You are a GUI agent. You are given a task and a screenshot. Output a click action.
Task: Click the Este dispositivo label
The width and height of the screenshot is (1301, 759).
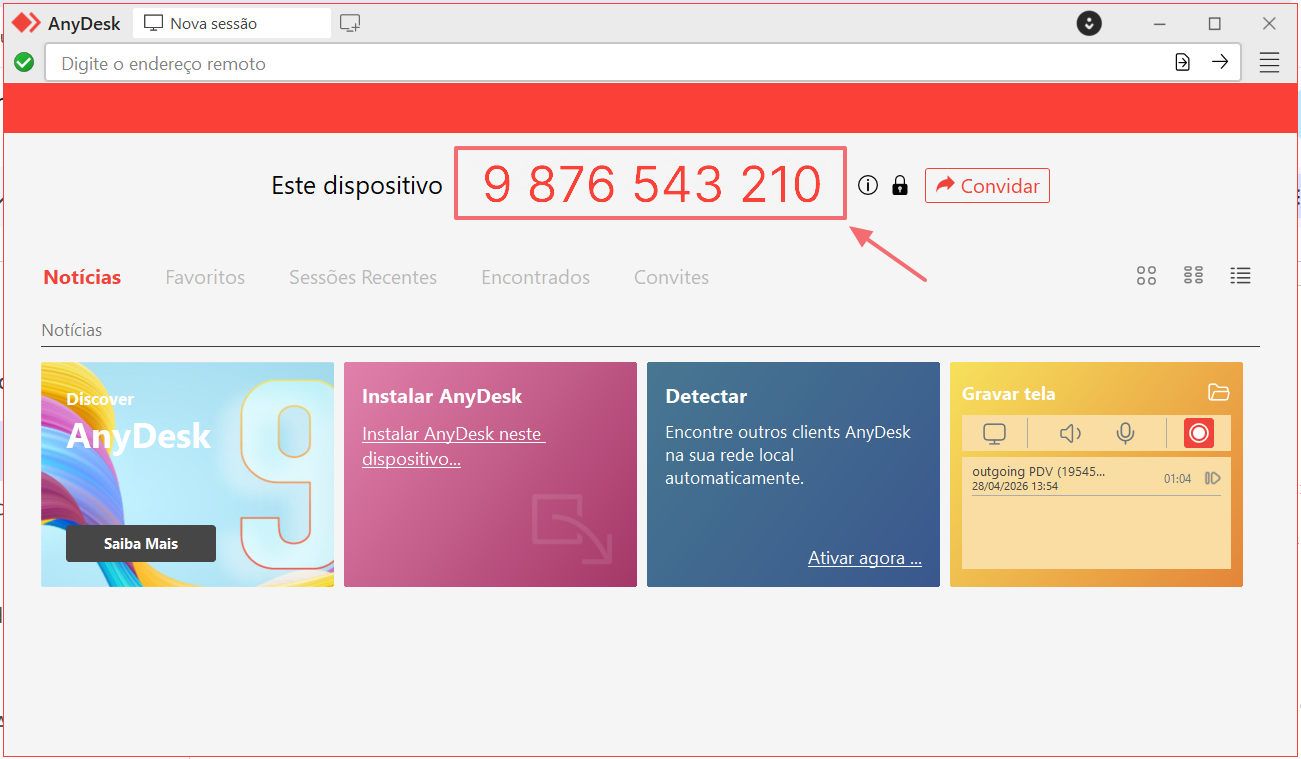point(357,185)
